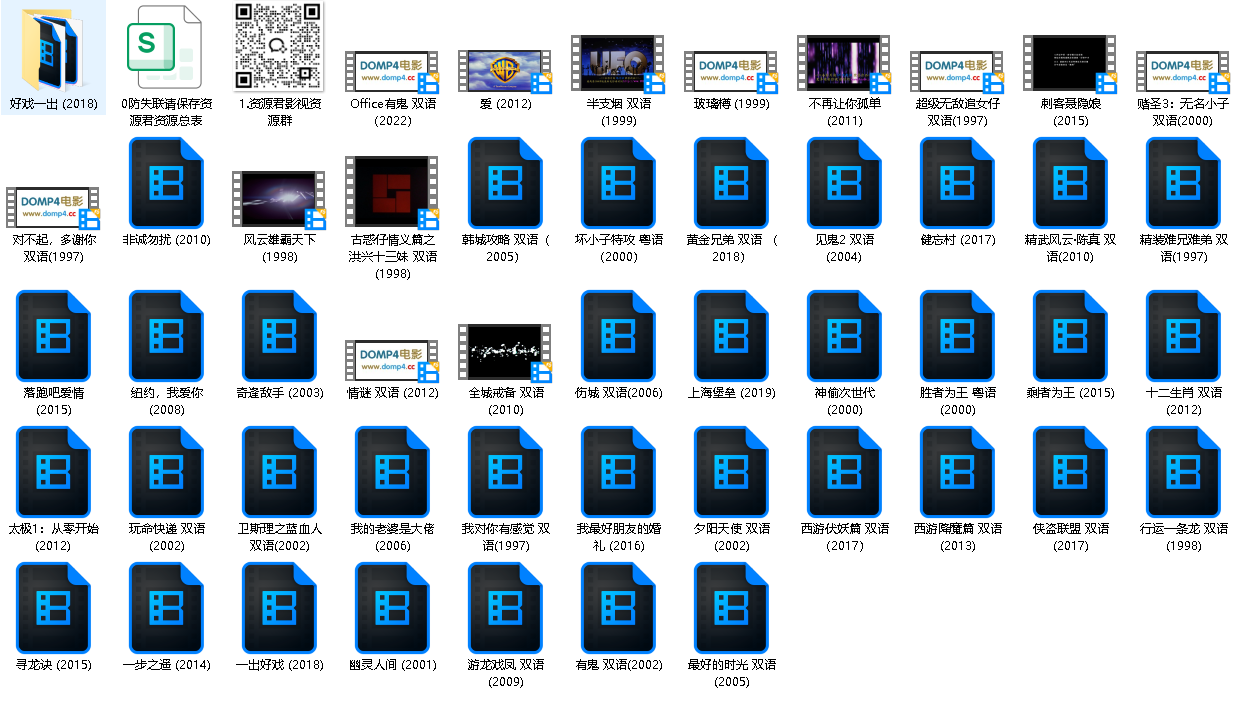Image resolution: width=1241 pixels, height=708 pixels.
Task: Click the QR code image 1.资源君影视资源群
Action: (279, 47)
